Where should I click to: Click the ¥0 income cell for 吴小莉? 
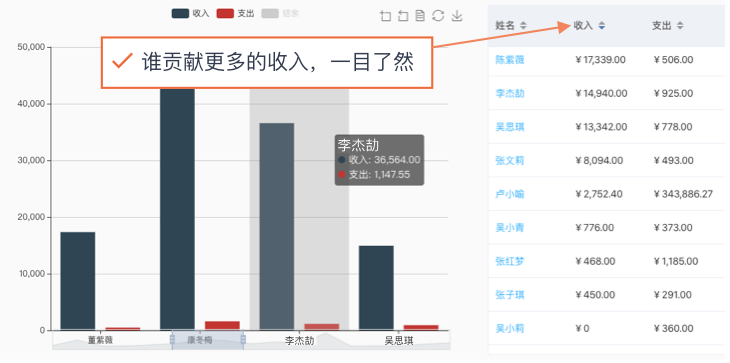582,329
